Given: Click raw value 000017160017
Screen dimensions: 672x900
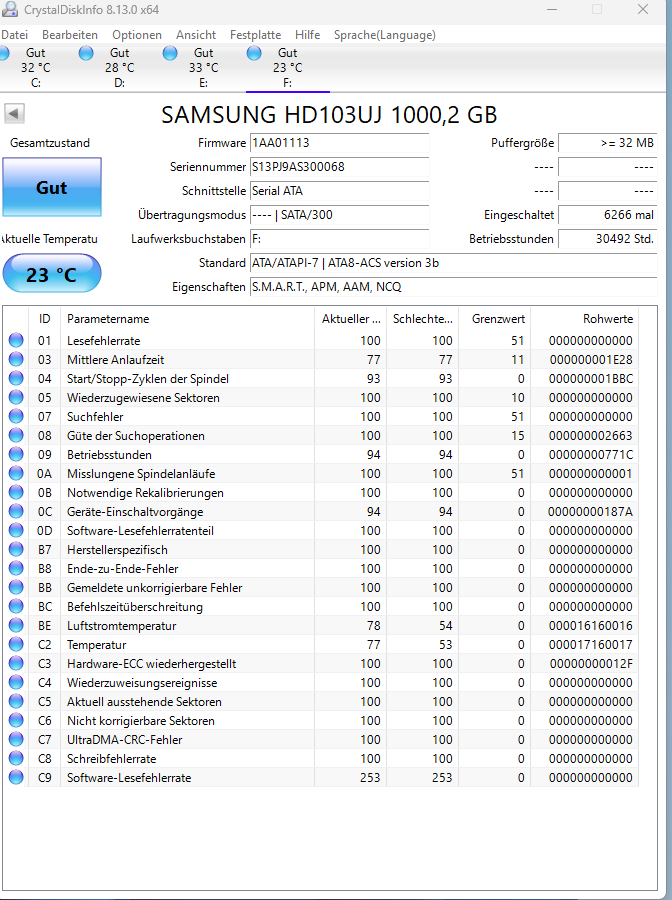Looking at the screenshot, I should coord(591,645).
